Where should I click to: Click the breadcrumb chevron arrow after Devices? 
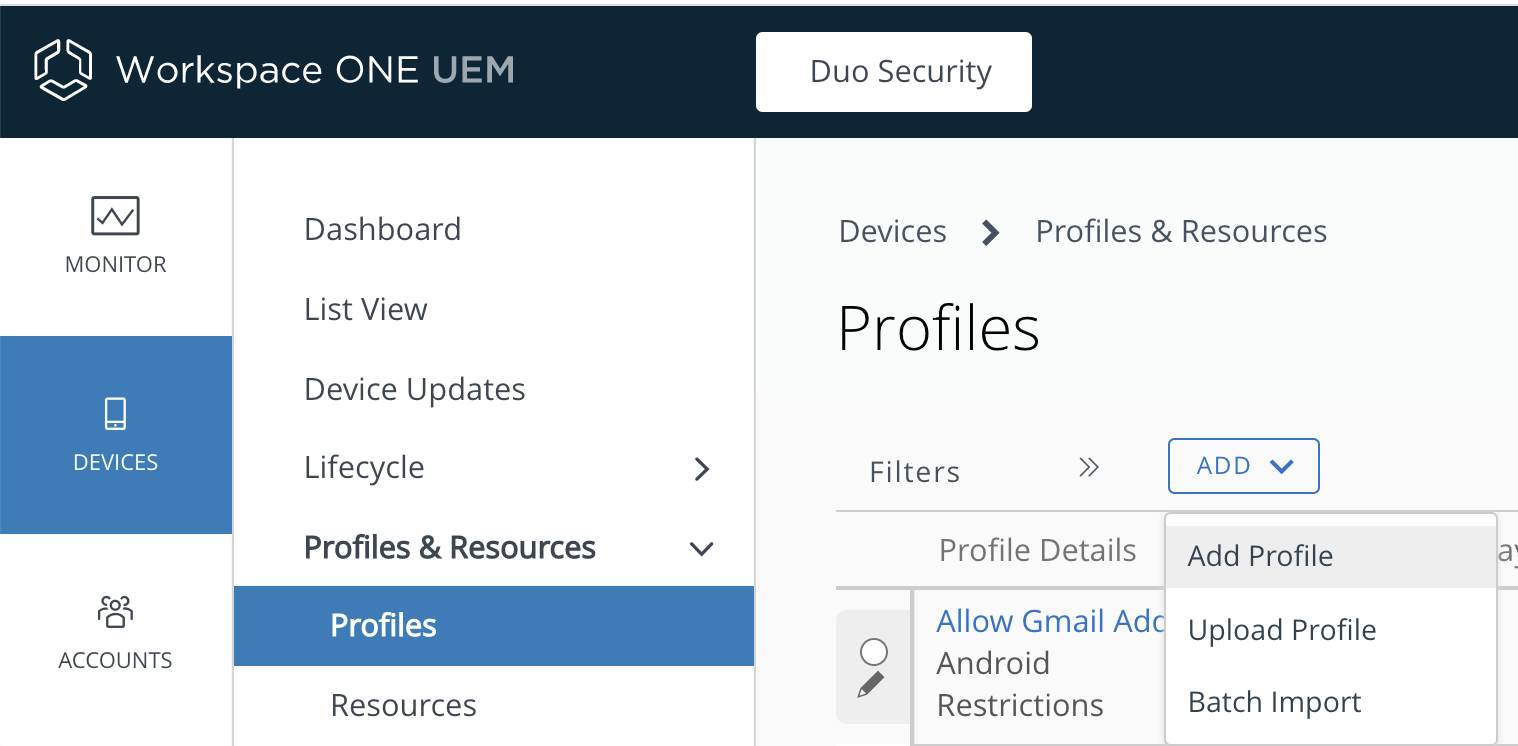pos(988,231)
